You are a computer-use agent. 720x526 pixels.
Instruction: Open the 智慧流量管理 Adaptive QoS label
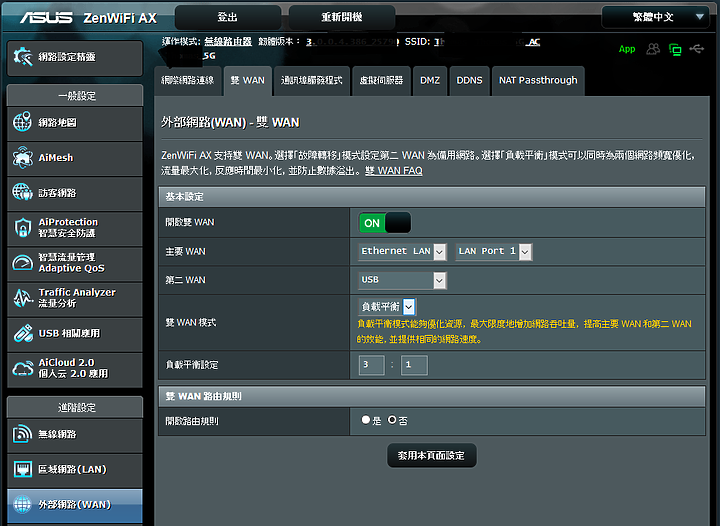72,263
